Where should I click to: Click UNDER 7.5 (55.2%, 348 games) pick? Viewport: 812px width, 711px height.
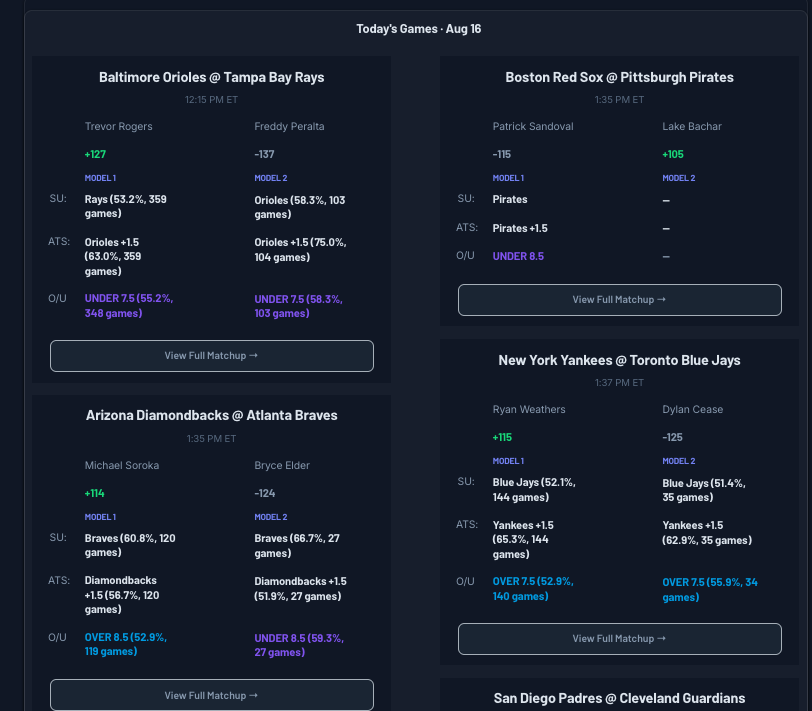[x=128, y=306]
